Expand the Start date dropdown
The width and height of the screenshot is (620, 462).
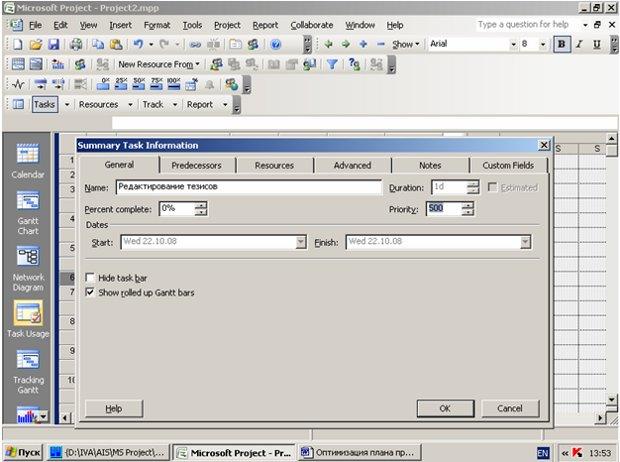[x=301, y=242]
